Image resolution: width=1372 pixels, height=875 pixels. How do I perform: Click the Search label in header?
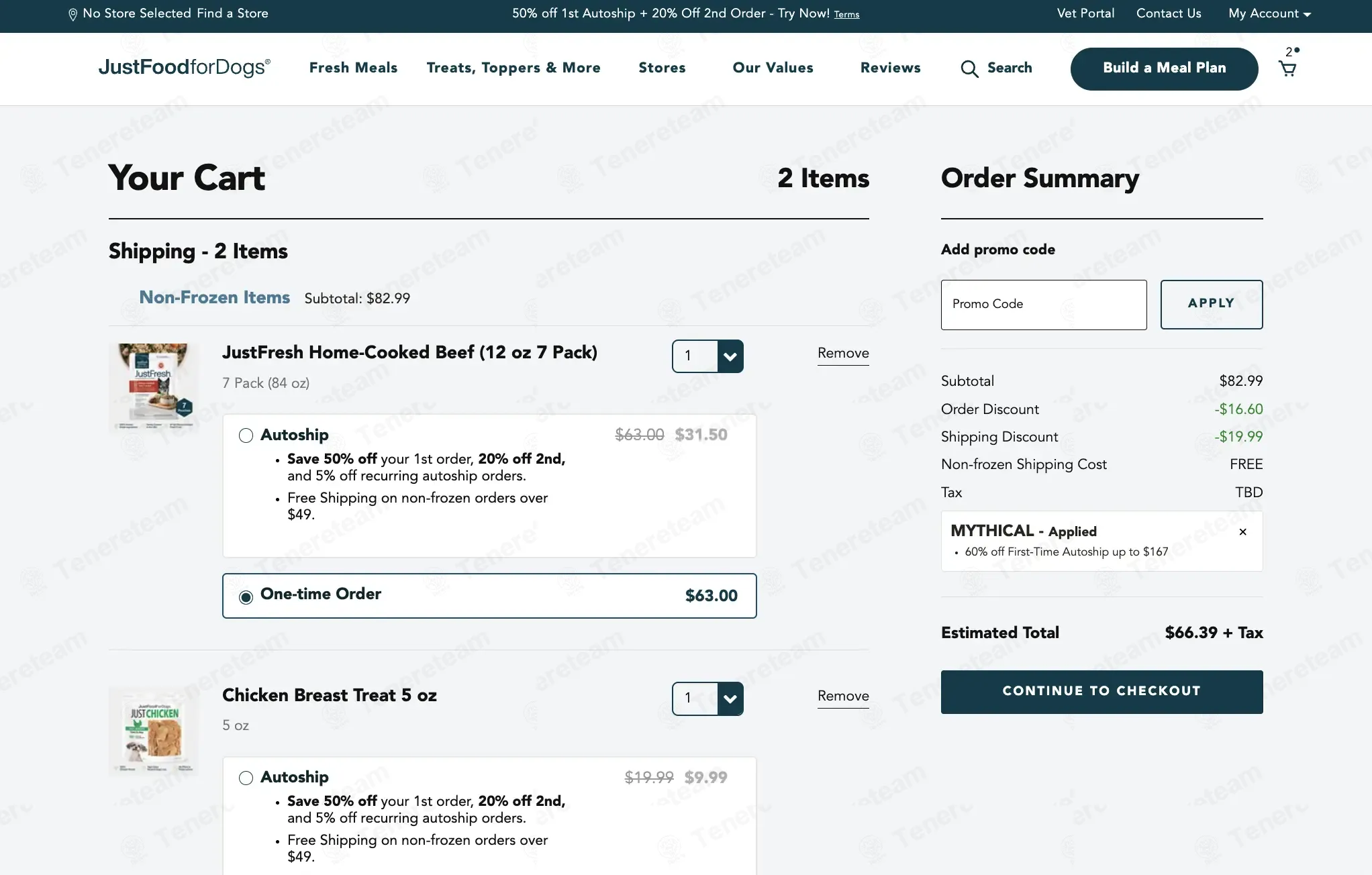(x=1010, y=68)
